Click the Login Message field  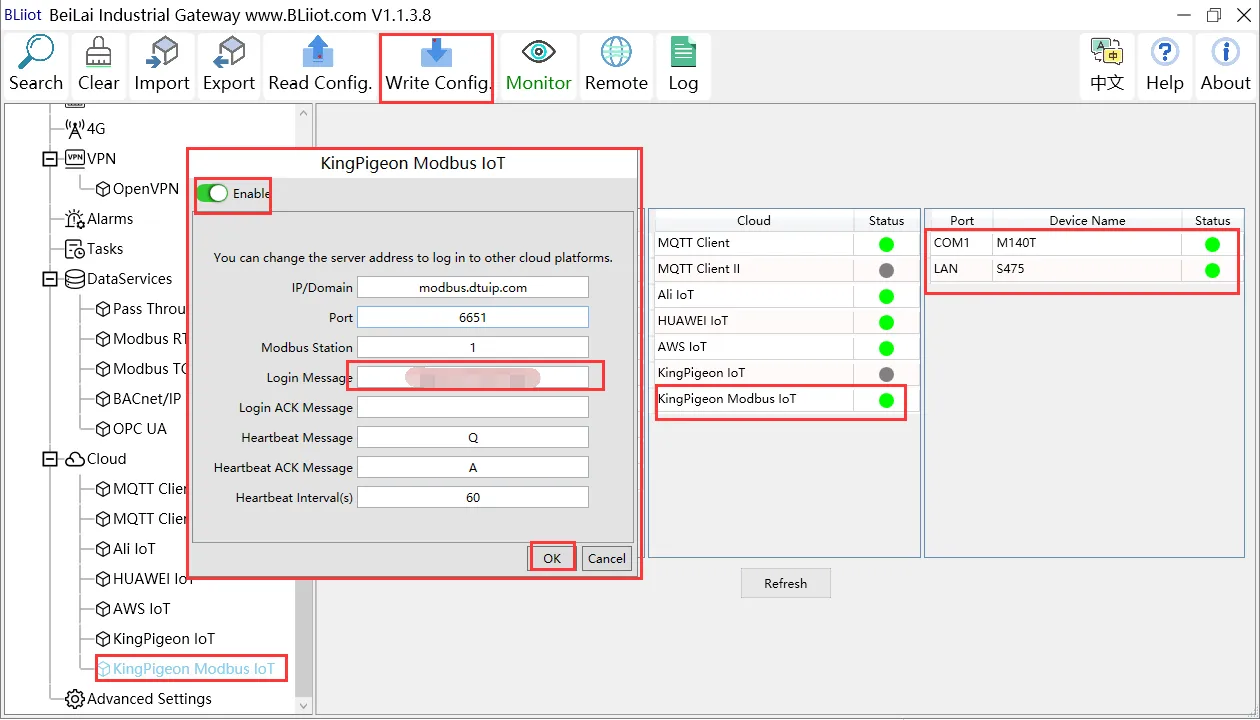pos(473,378)
